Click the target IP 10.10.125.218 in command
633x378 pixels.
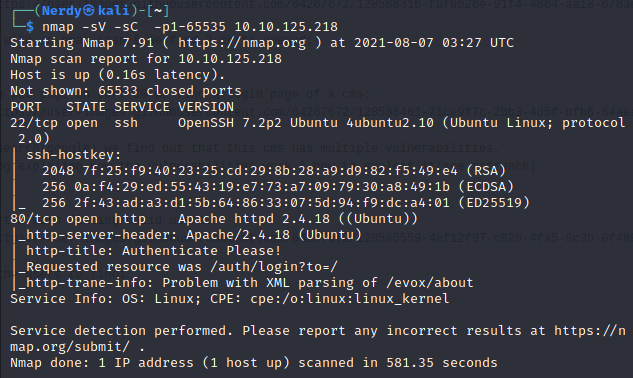tap(286, 27)
